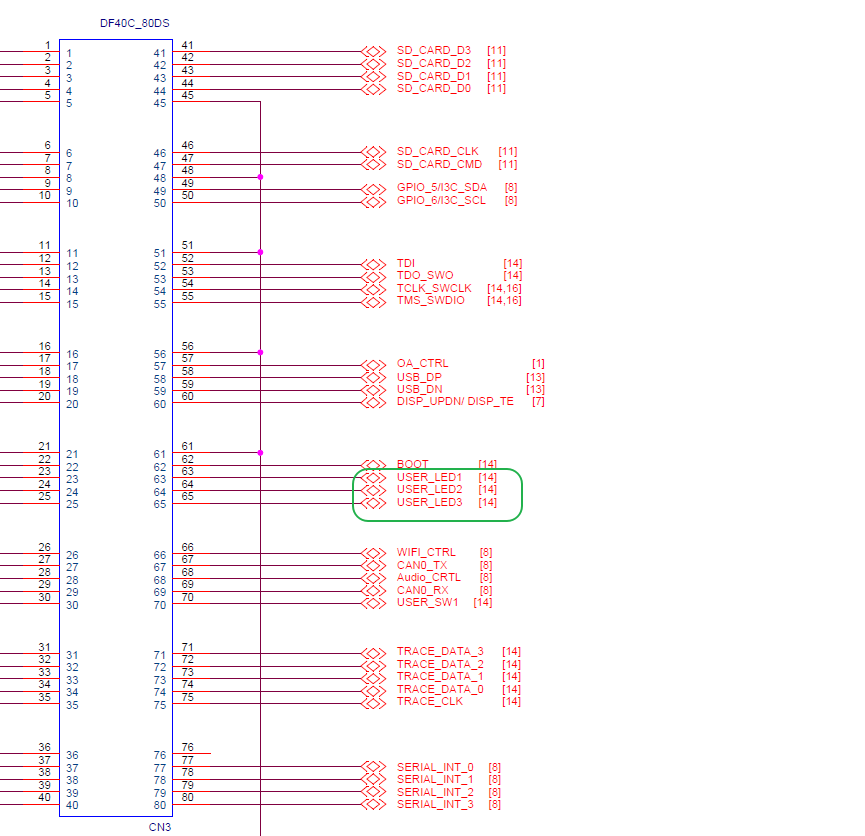Select the DISP_UPDN/ DISP_TE net label
Viewport: 865px width, 836px height.
(455, 402)
